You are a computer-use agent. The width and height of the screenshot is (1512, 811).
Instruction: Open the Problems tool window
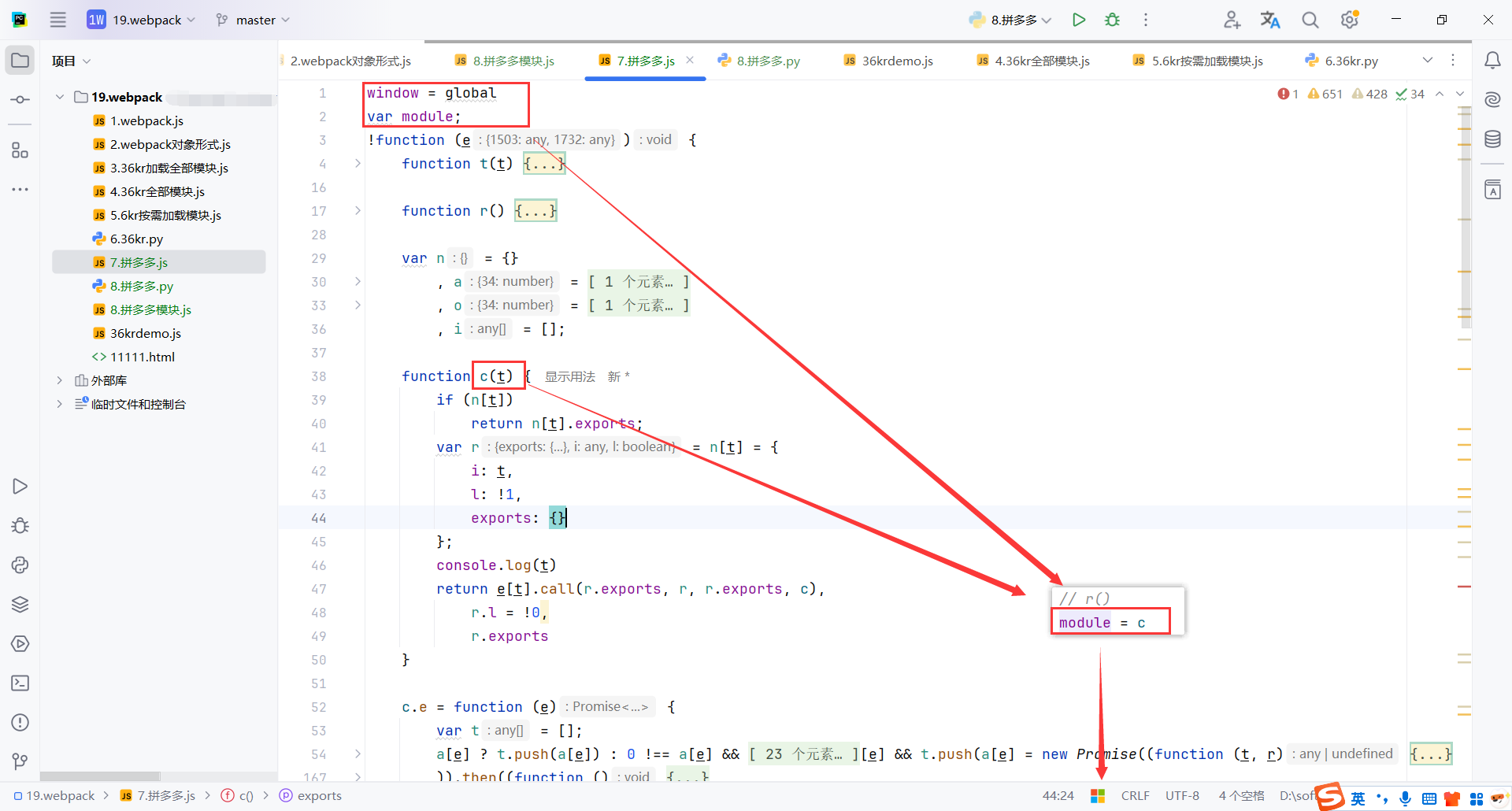click(20, 723)
